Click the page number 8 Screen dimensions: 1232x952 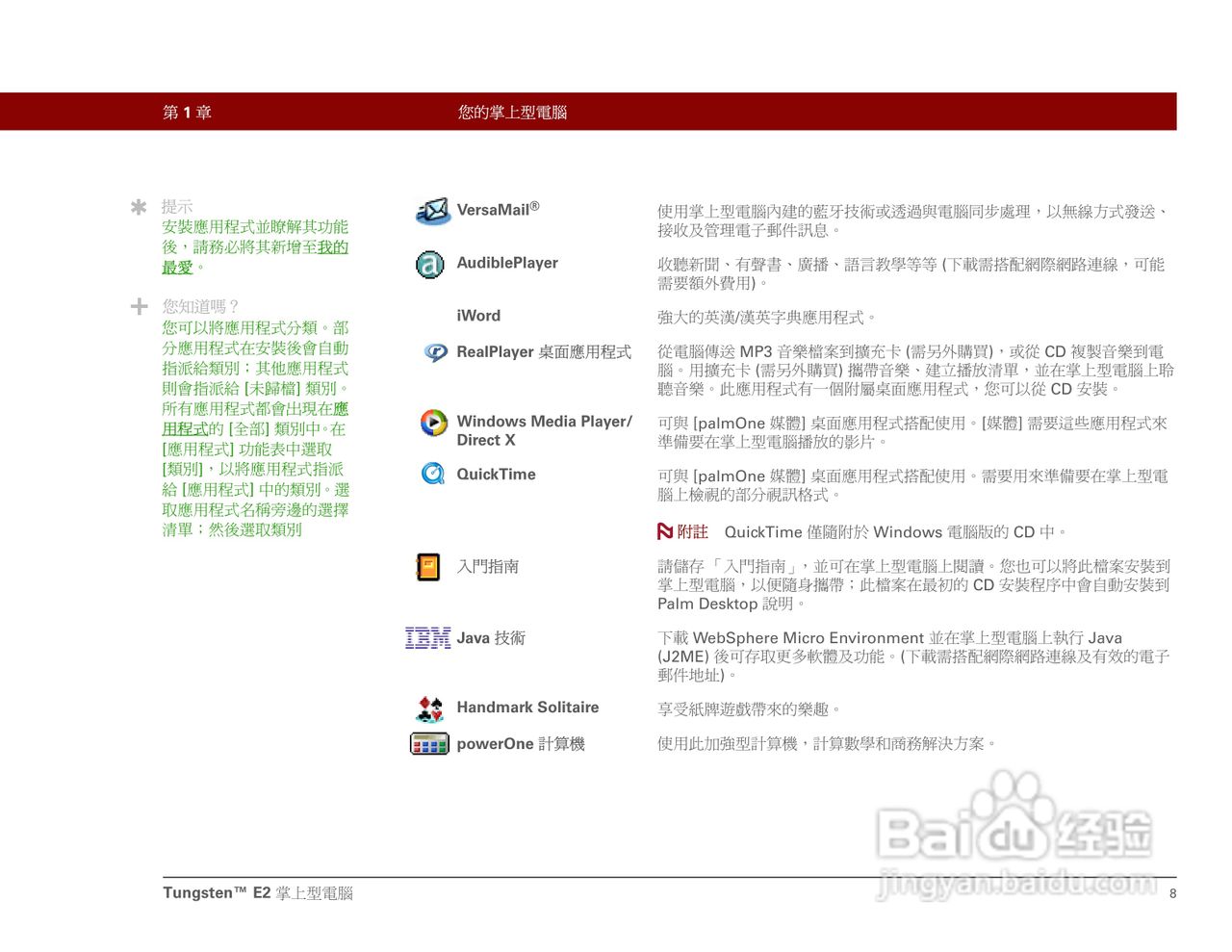tap(1172, 893)
